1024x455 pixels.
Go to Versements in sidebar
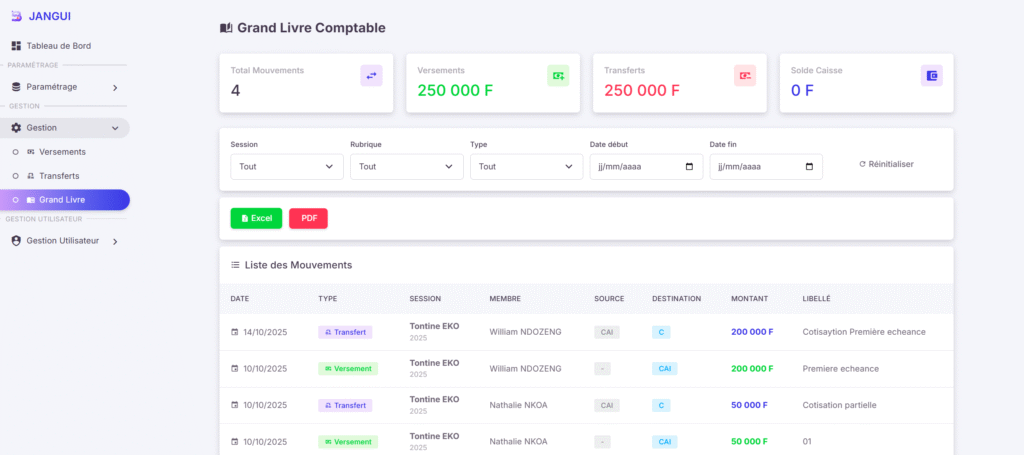61,152
